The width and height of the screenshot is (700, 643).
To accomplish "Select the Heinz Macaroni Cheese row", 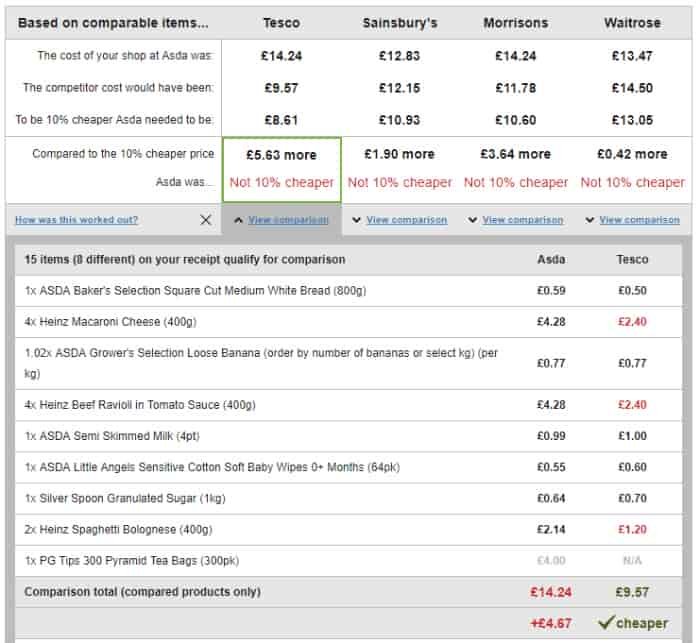I will tap(348, 322).
